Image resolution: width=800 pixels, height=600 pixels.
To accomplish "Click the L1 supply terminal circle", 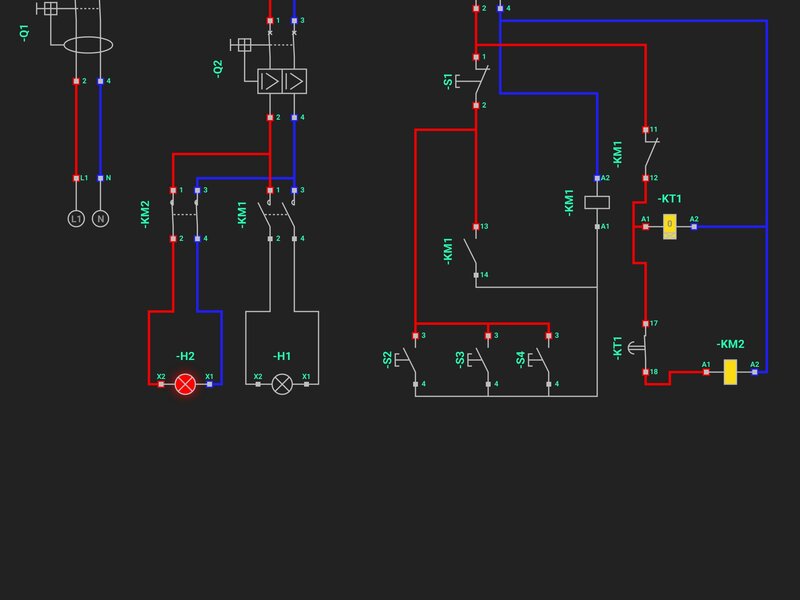I will click(76, 218).
